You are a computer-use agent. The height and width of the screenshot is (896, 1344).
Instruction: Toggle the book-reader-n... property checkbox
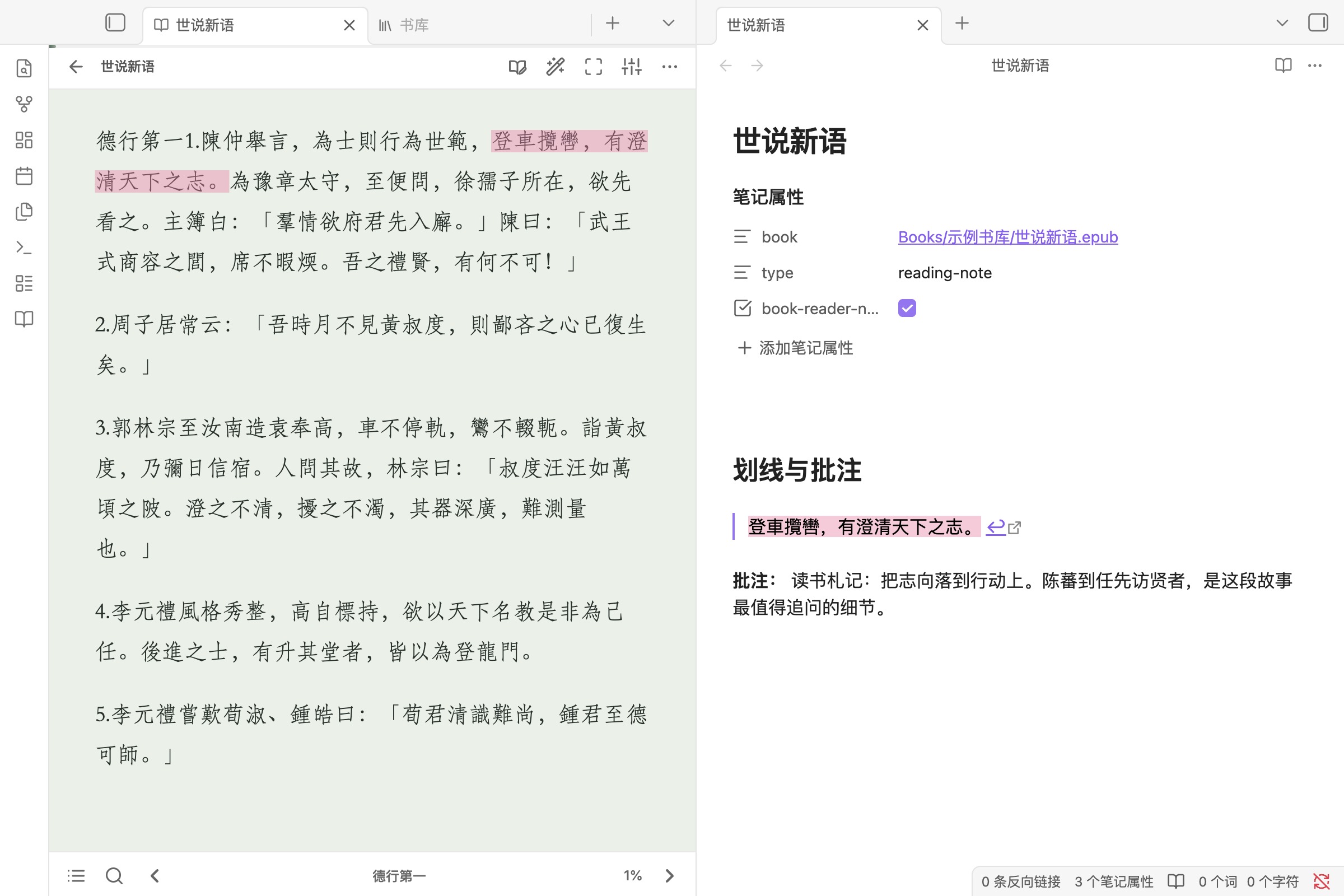[907, 309]
